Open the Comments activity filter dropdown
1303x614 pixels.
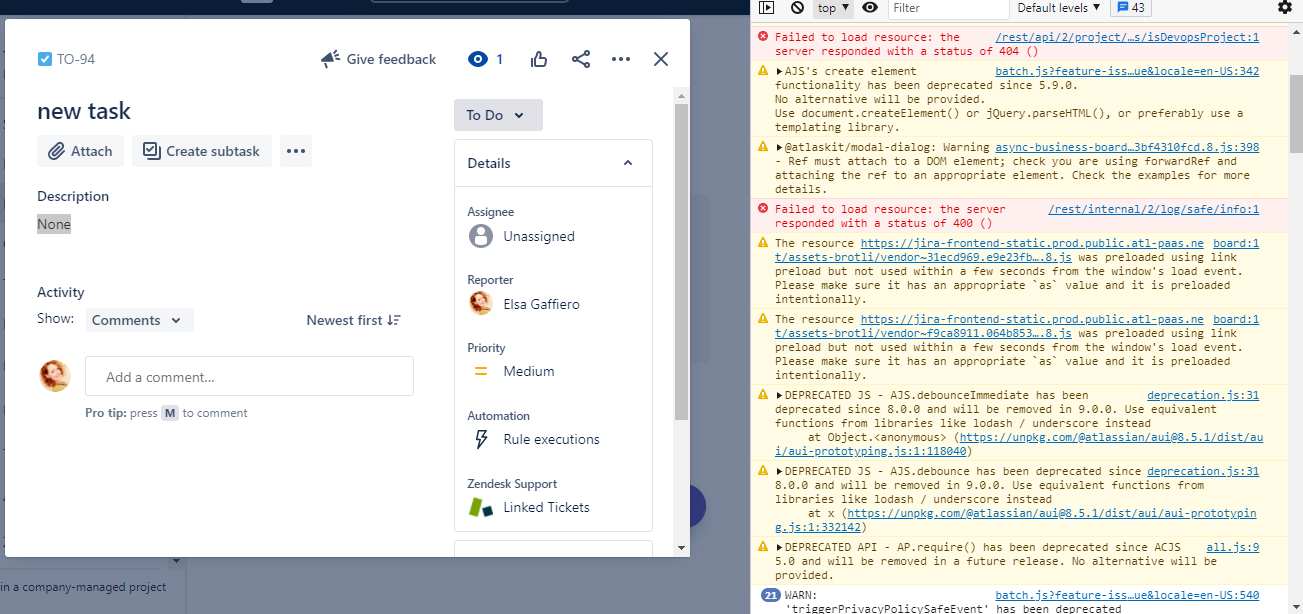point(138,320)
